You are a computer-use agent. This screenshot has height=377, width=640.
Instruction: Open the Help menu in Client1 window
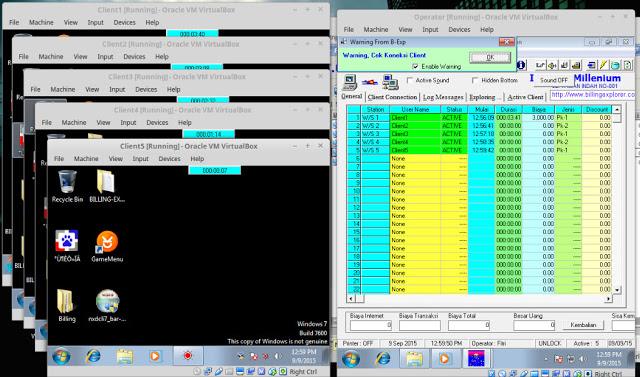pyautogui.click(x=152, y=23)
